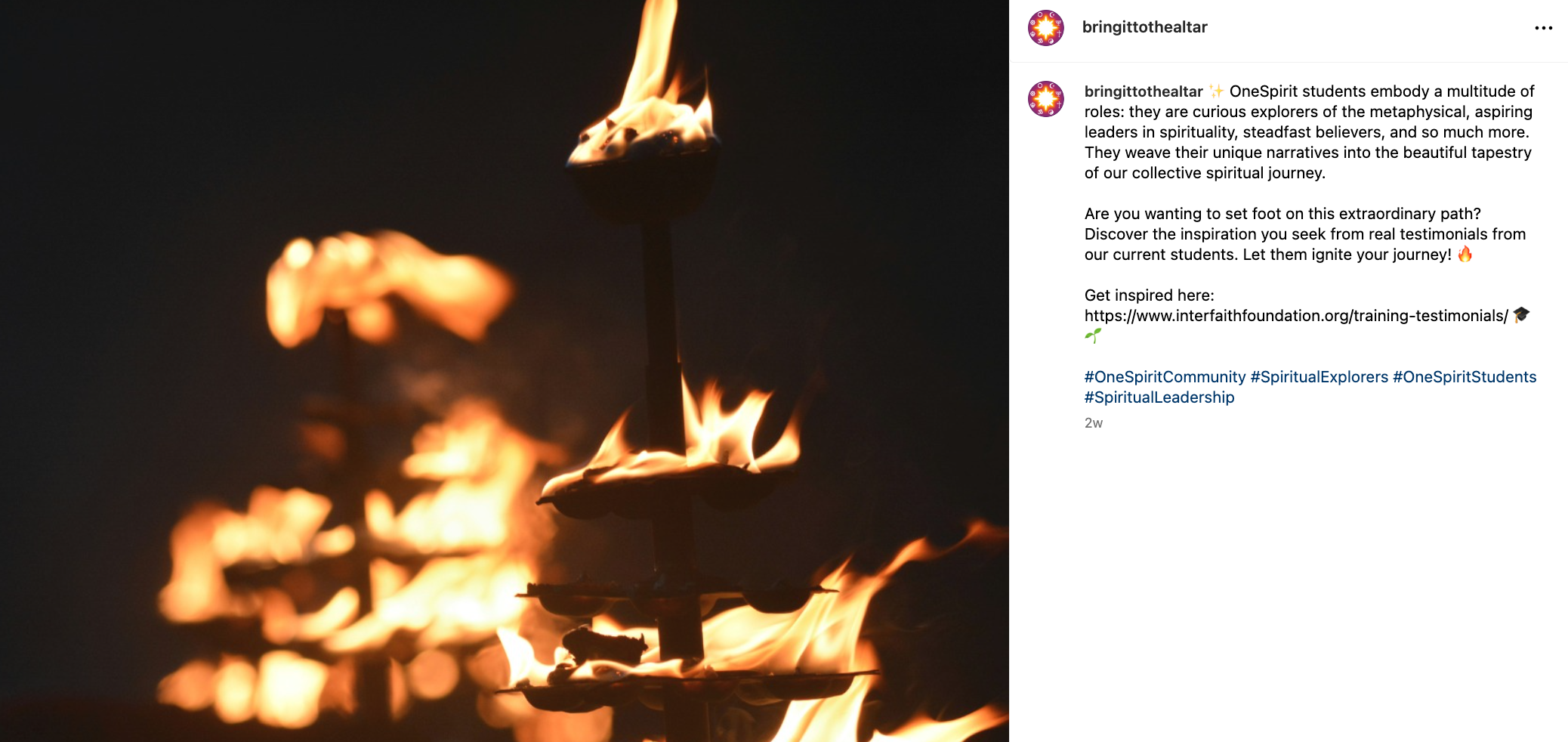
Task: Click the sparkles emoji before OneSpirit
Action: click(x=1216, y=91)
